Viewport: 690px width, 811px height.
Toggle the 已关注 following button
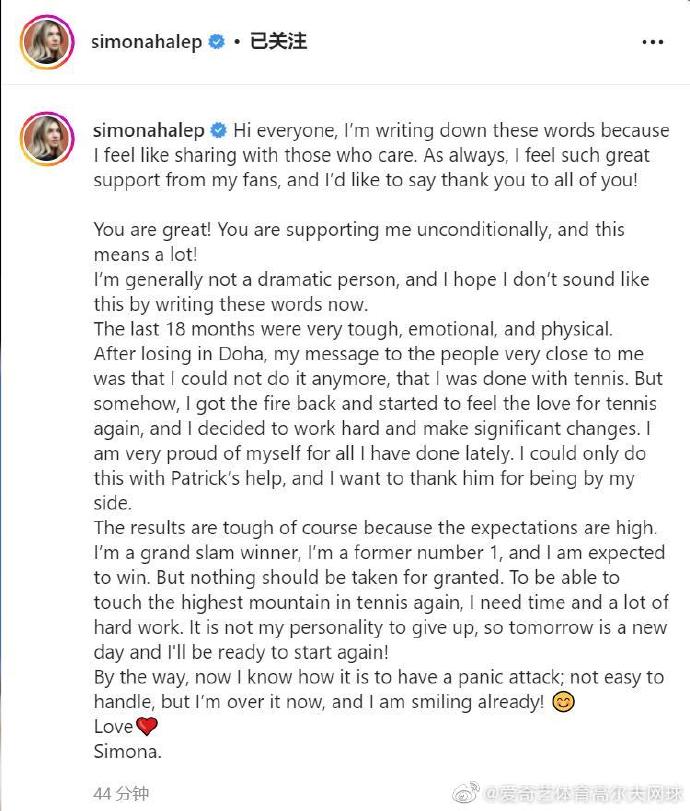point(277,42)
